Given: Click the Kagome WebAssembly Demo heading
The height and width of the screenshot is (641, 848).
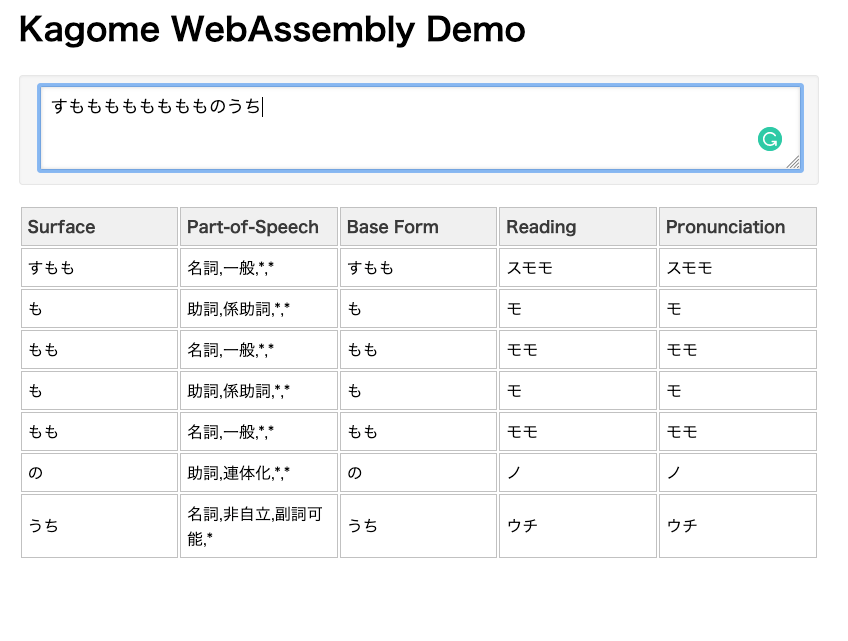Looking at the screenshot, I should click(x=272, y=30).
